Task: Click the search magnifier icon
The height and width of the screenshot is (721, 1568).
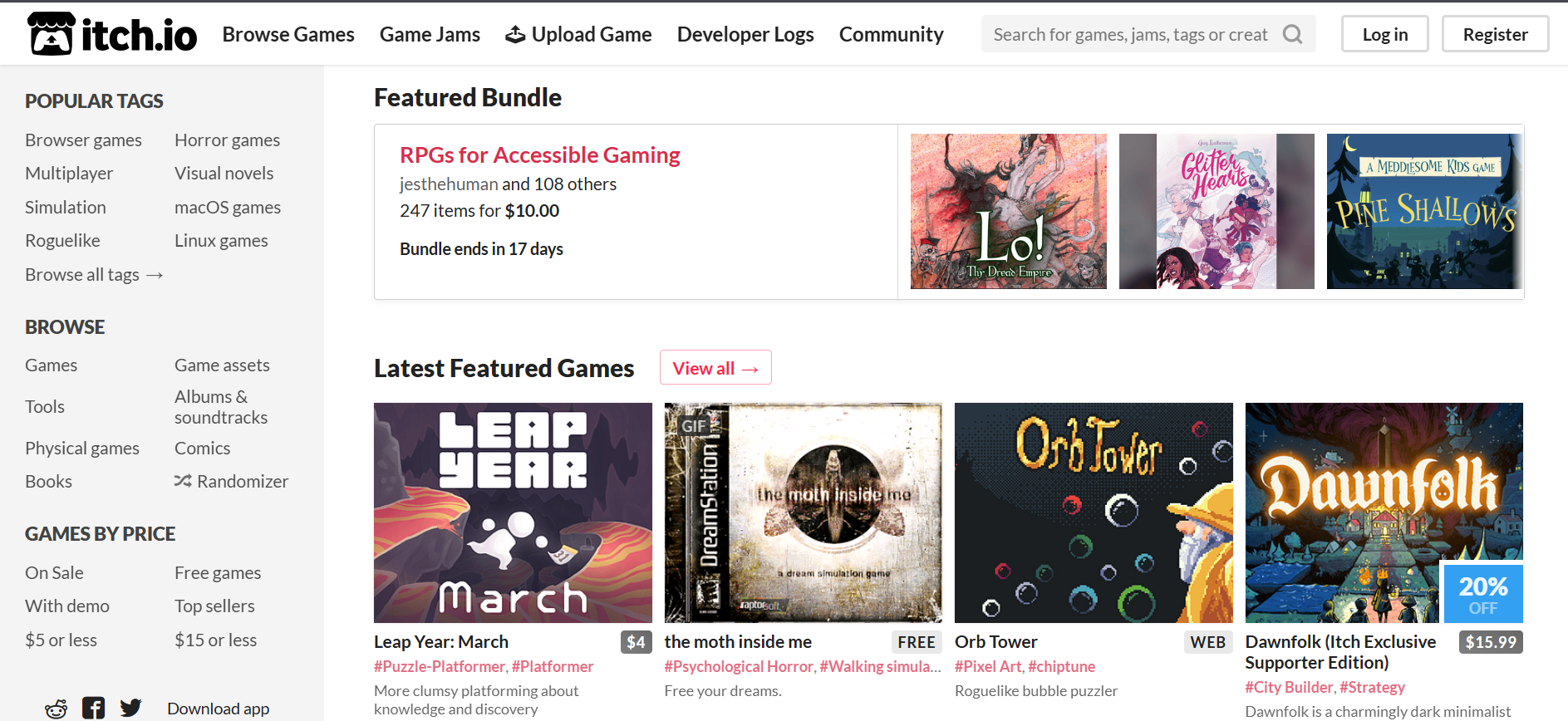Action: click(1292, 34)
